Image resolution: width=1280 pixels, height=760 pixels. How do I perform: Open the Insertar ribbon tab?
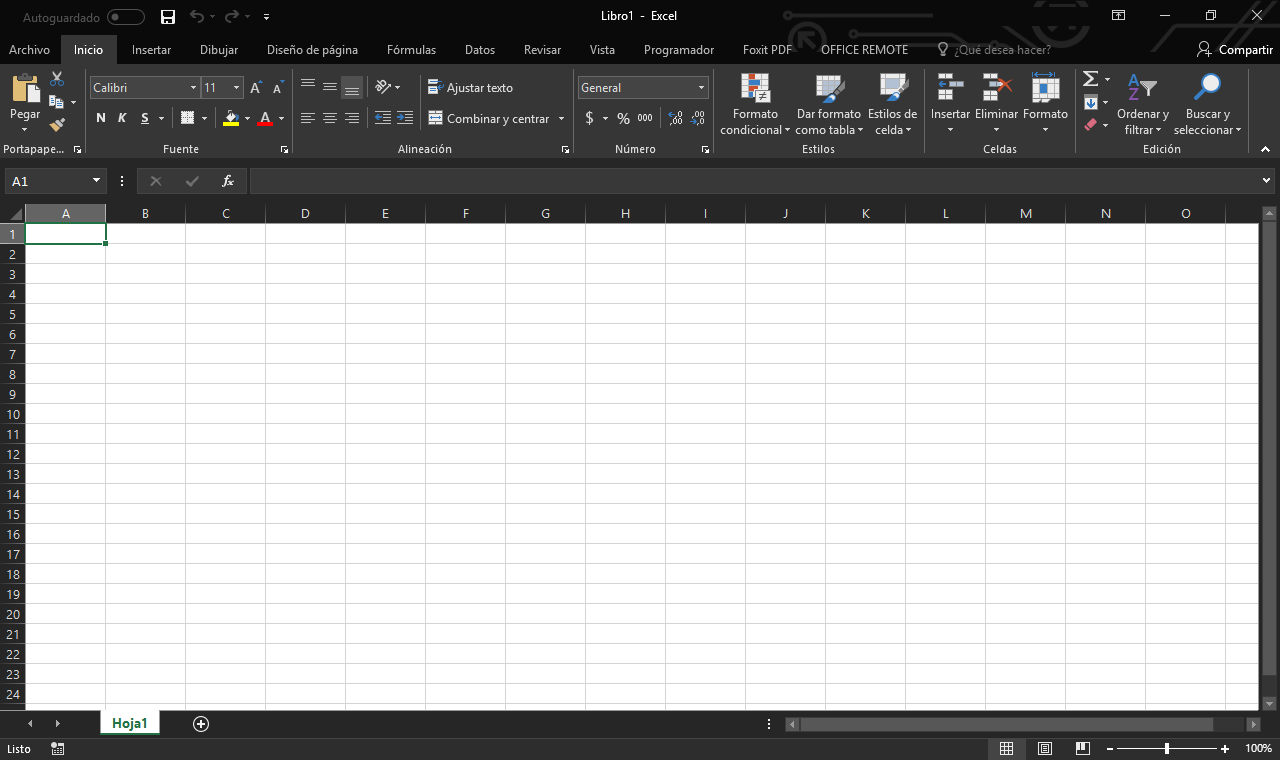tap(151, 50)
